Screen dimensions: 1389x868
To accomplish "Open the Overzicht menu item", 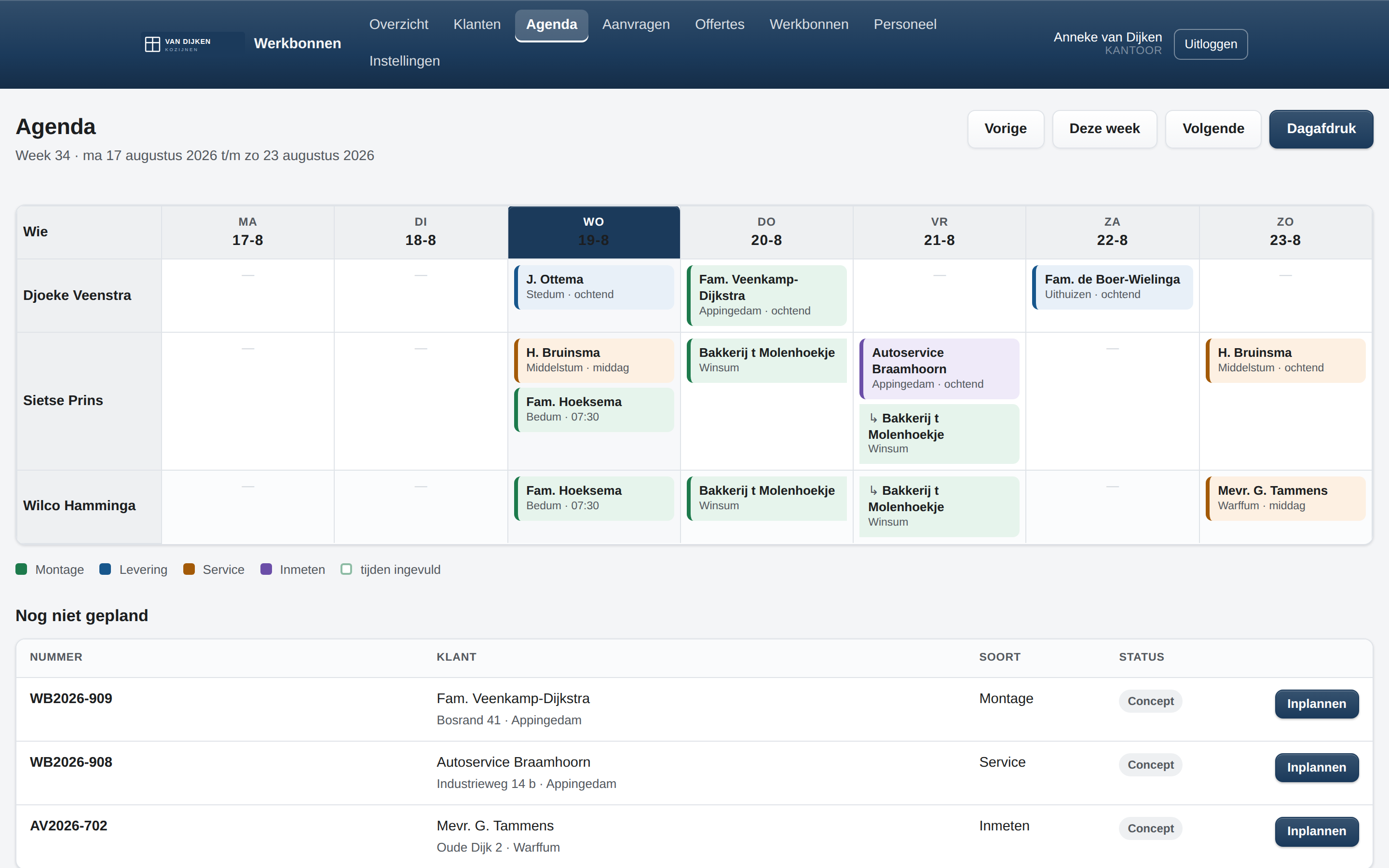I will [399, 24].
